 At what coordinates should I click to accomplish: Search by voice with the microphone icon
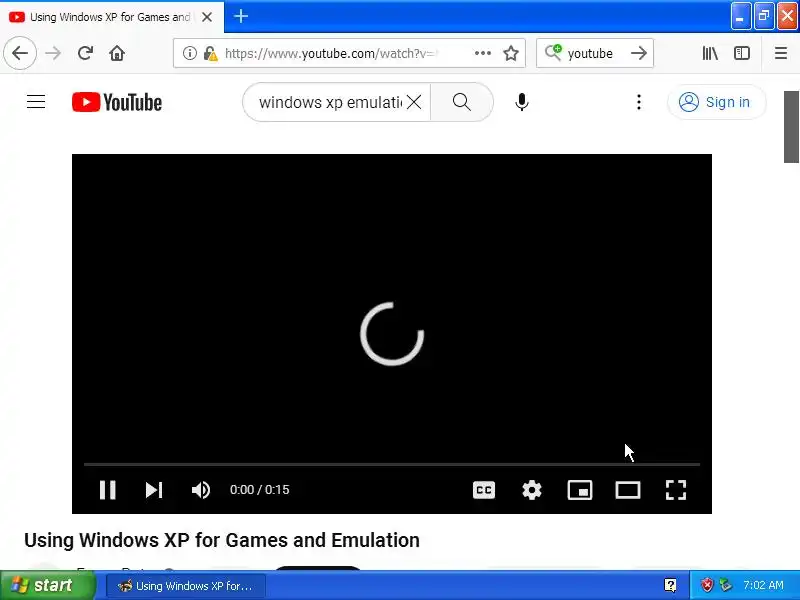(521, 102)
